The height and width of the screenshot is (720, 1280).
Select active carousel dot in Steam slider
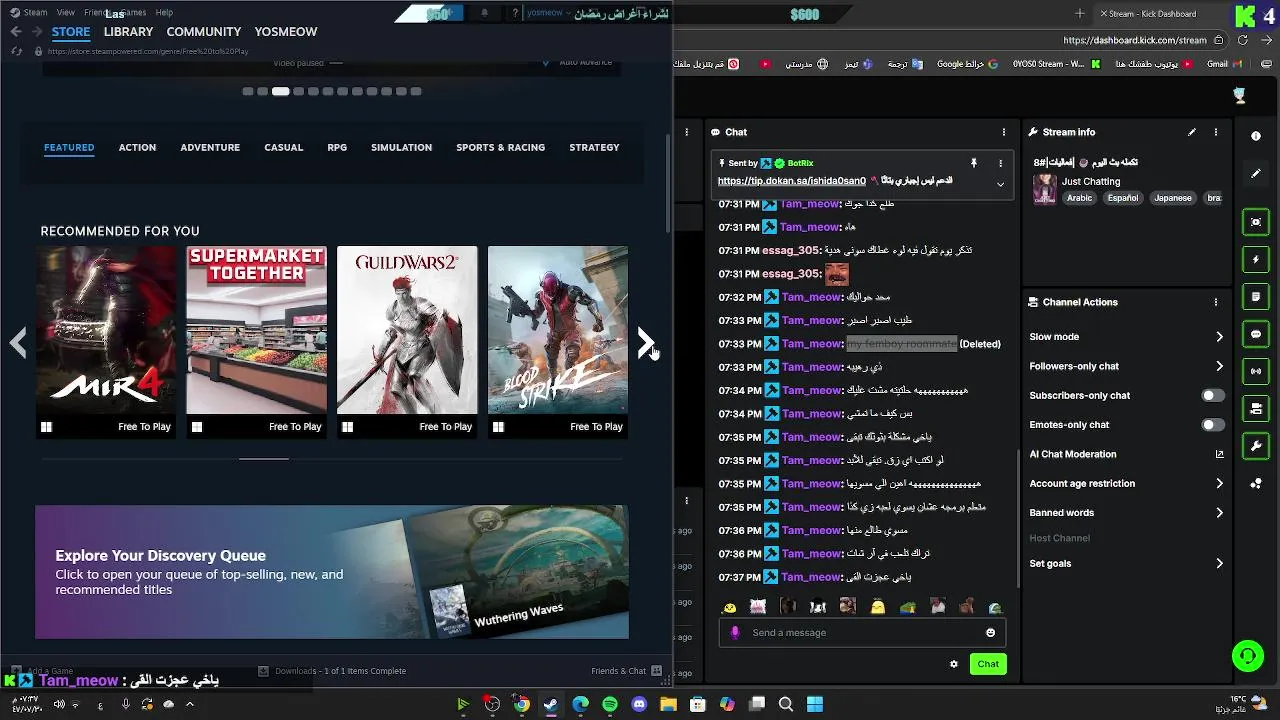point(281,91)
